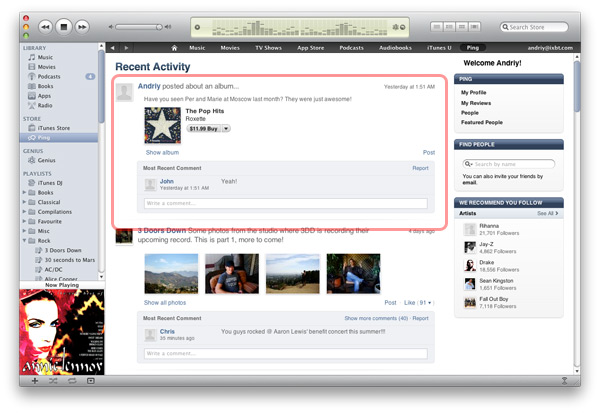
Task: Switch to Cover Flow view button
Action: (x=474, y=26)
